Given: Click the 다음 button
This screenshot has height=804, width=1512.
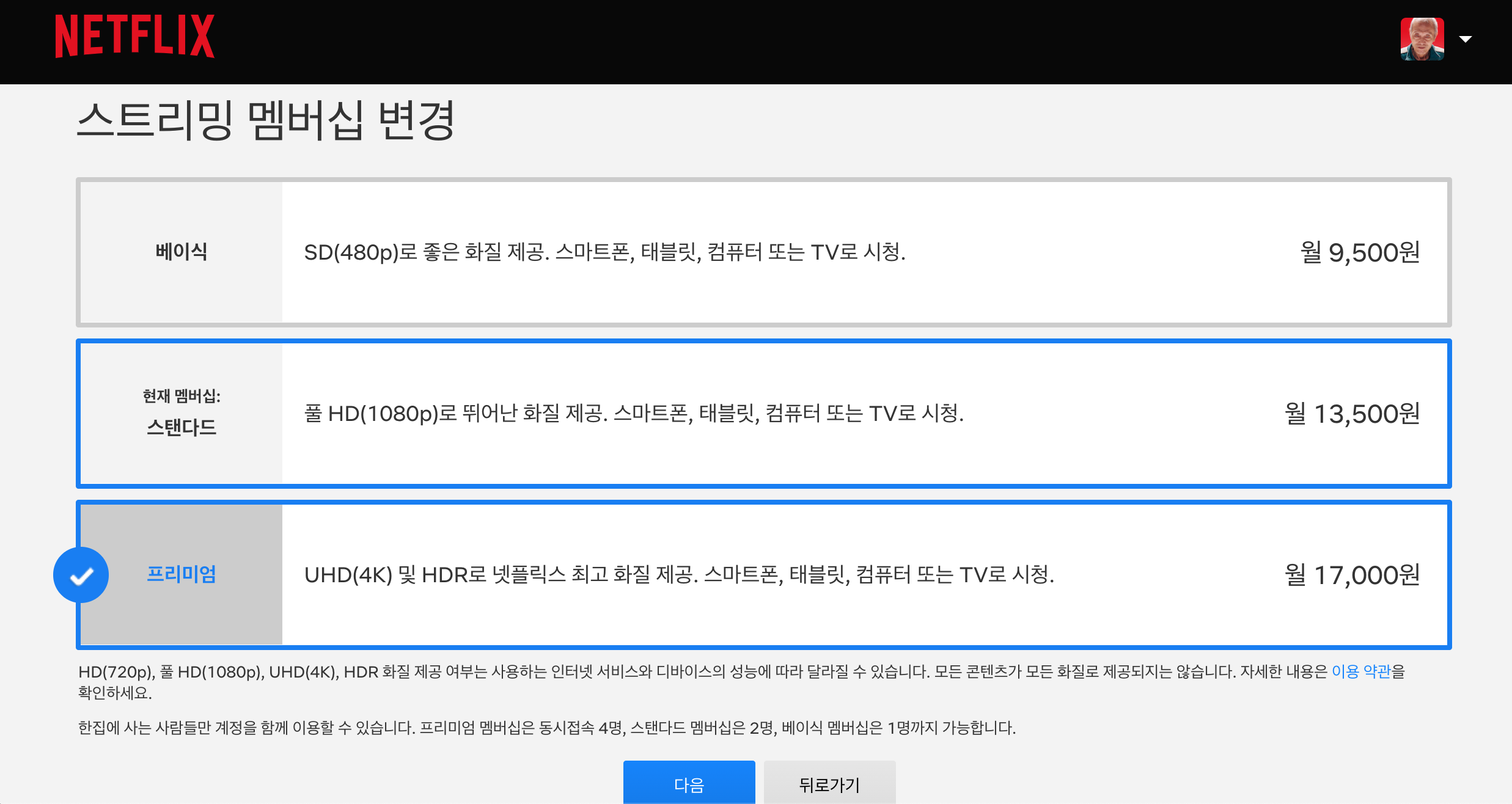Looking at the screenshot, I should 689,783.
